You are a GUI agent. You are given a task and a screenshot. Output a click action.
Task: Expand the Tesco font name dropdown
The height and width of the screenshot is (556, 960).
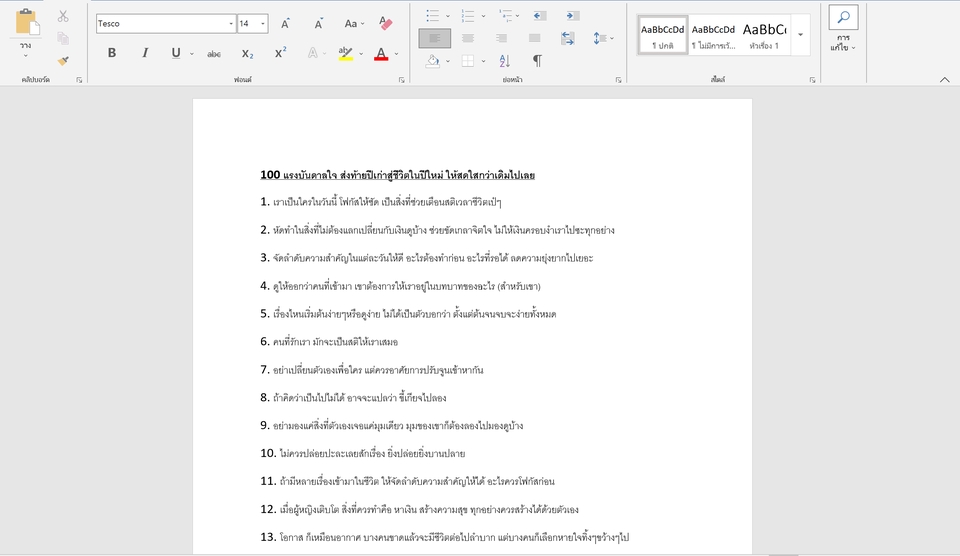(231, 24)
